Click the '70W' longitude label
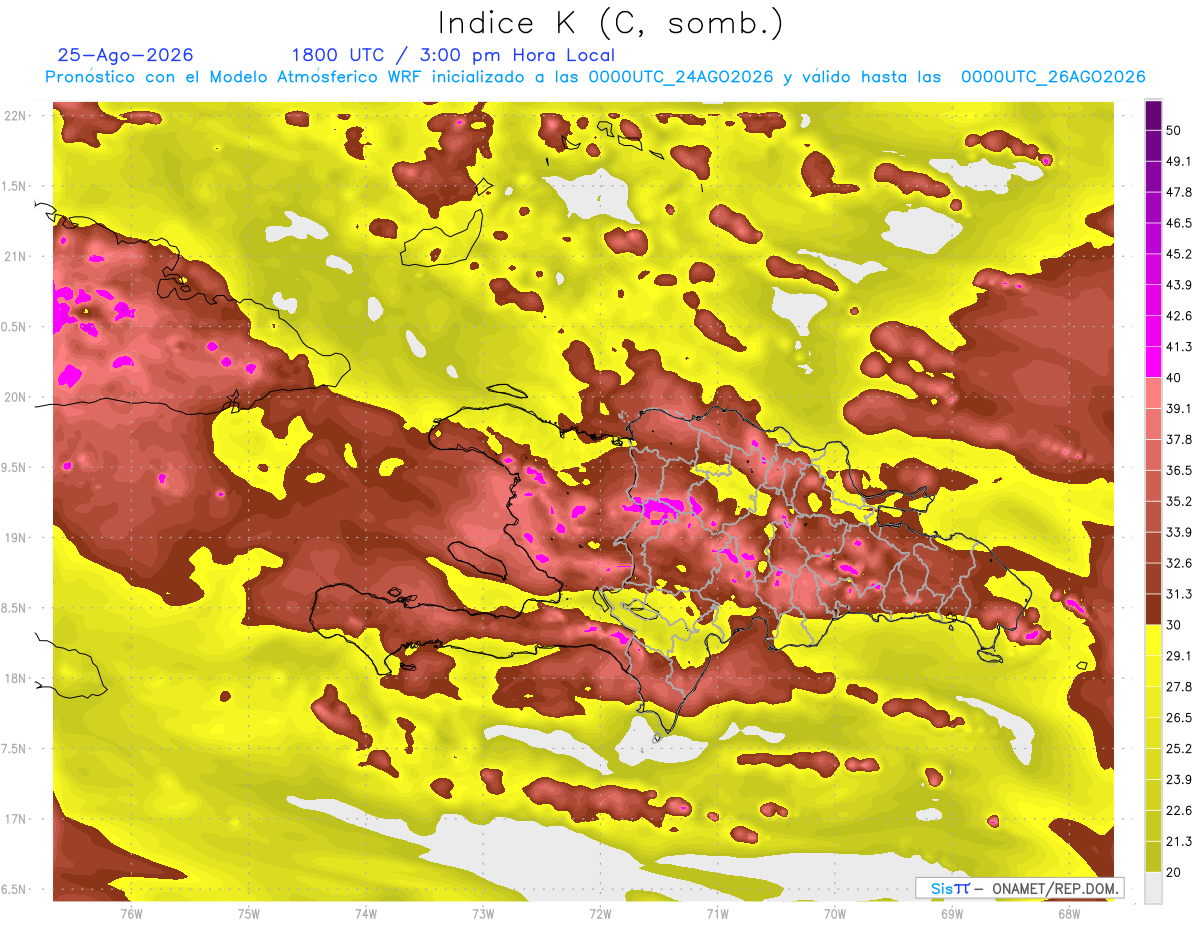This screenshot has height=927, width=1200. click(x=835, y=914)
